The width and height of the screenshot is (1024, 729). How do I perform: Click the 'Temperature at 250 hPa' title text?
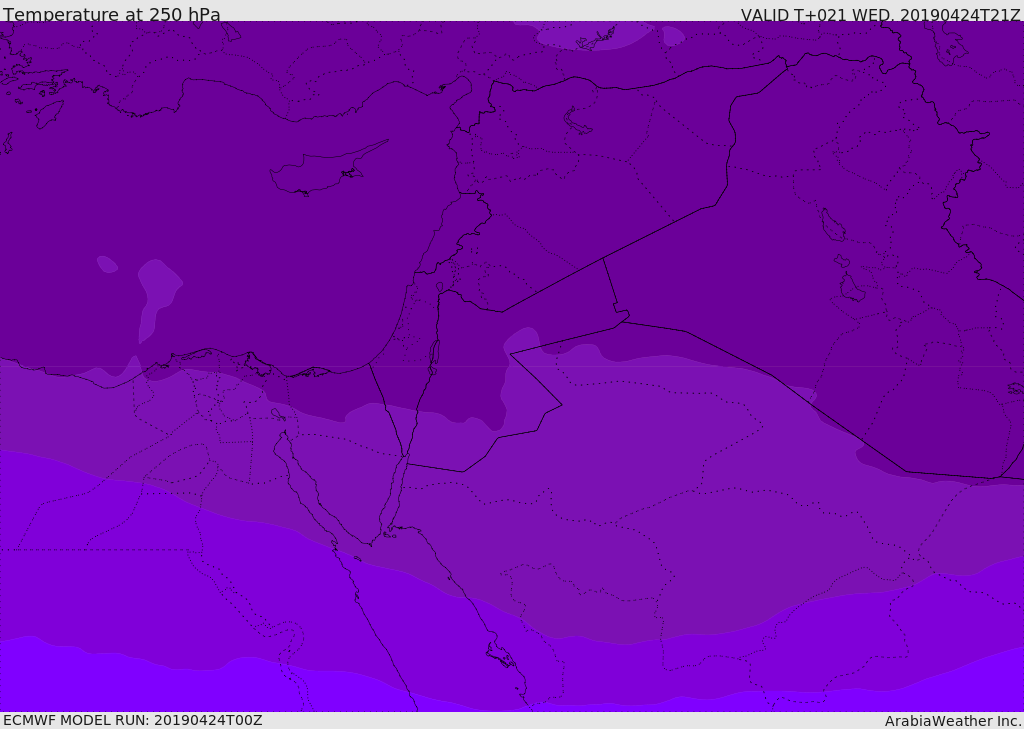pyautogui.click(x=112, y=14)
